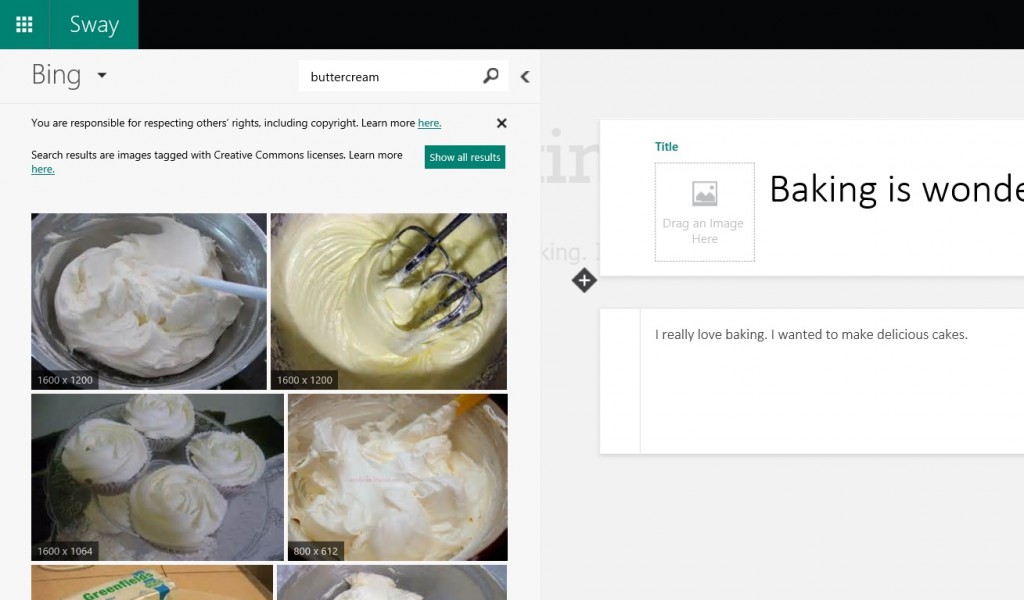
Task: Click the 'Baking is wonde' title text
Action: (895, 189)
